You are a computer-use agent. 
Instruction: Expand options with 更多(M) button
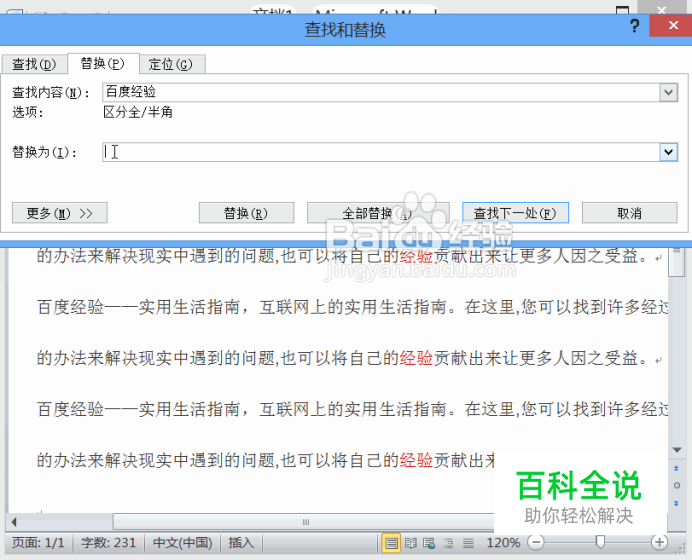point(60,213)
